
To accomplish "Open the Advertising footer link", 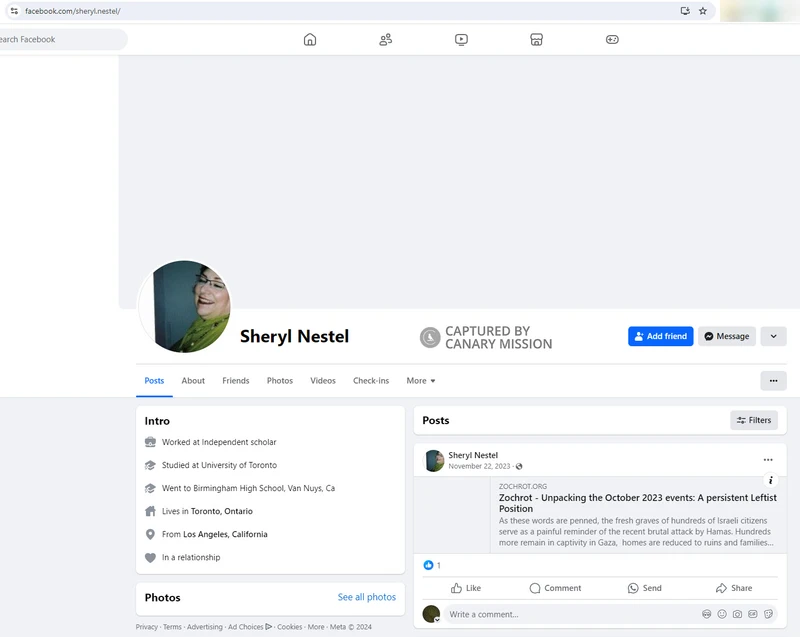I will (205, 627).
